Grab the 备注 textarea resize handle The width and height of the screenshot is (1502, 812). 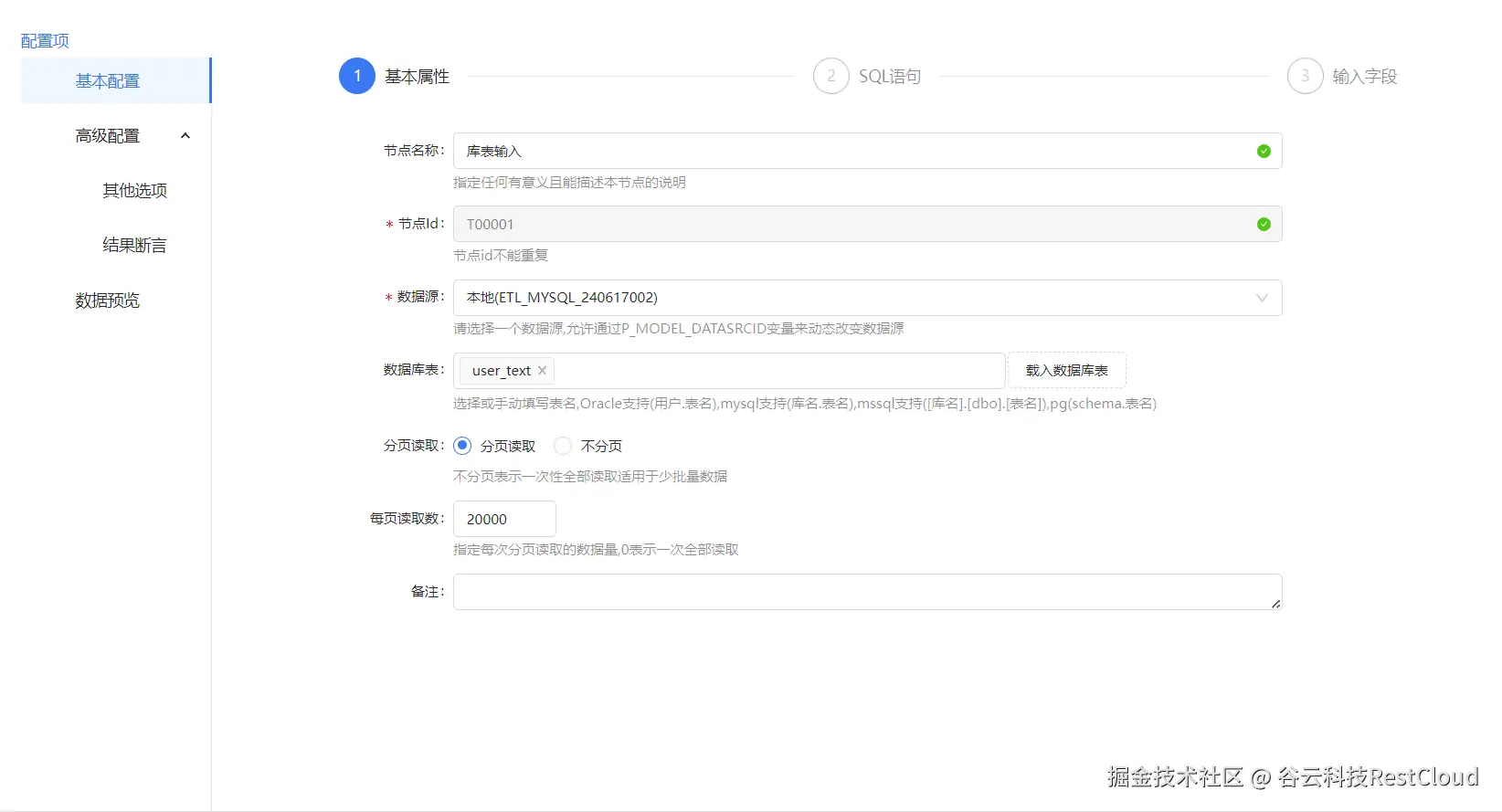click(x=1275, y=604)
